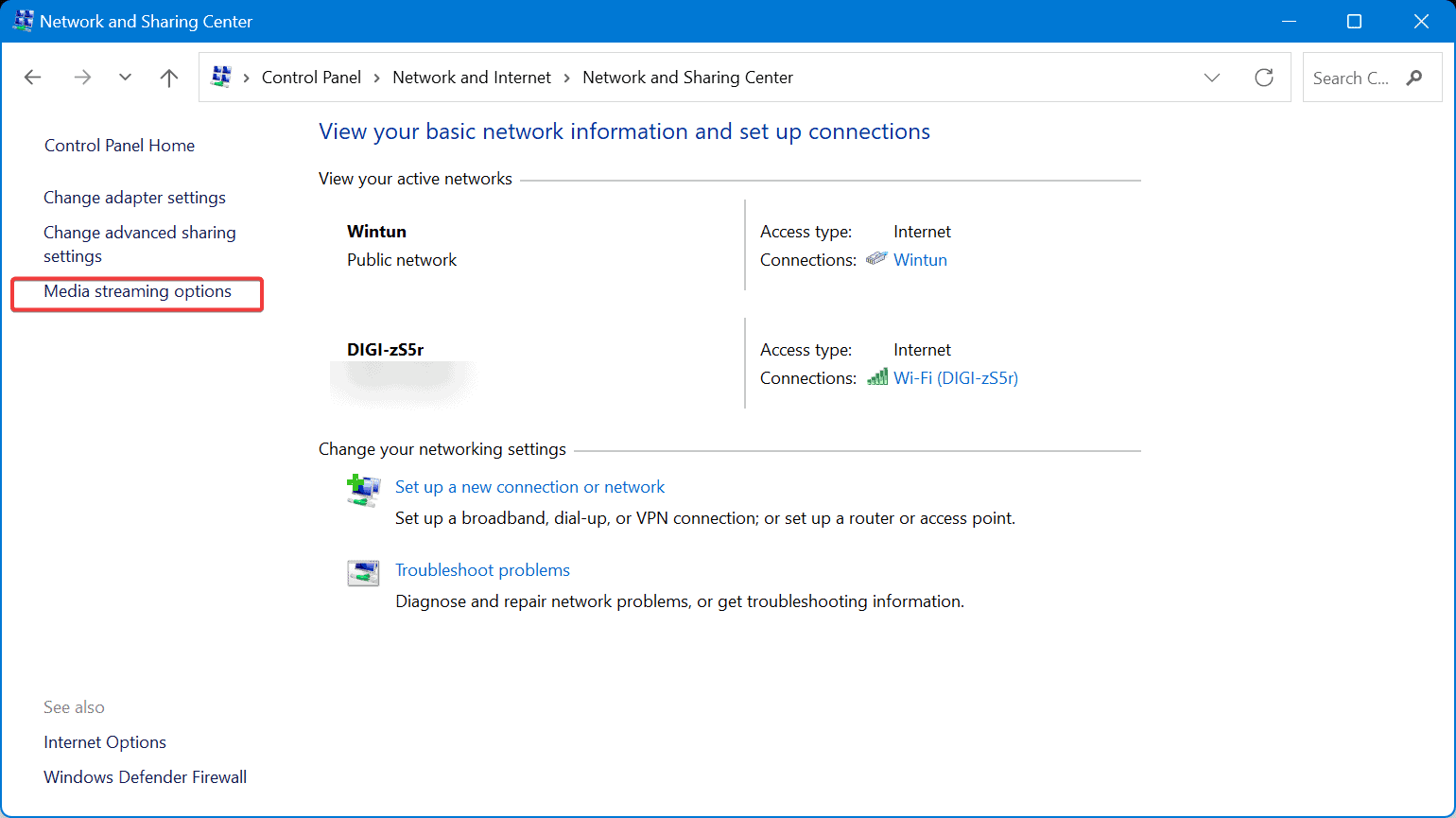Select Network and Internet breadcrumb
Image resolution: width=1456 pixels, height=818 pixels.
(472, 78)
